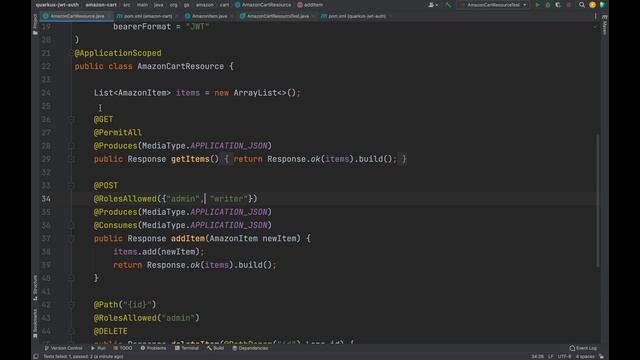This screenshot has height=360, width=640.
Task: Open the Bookmarks tool window stripe
Action: tap(35, 324)
